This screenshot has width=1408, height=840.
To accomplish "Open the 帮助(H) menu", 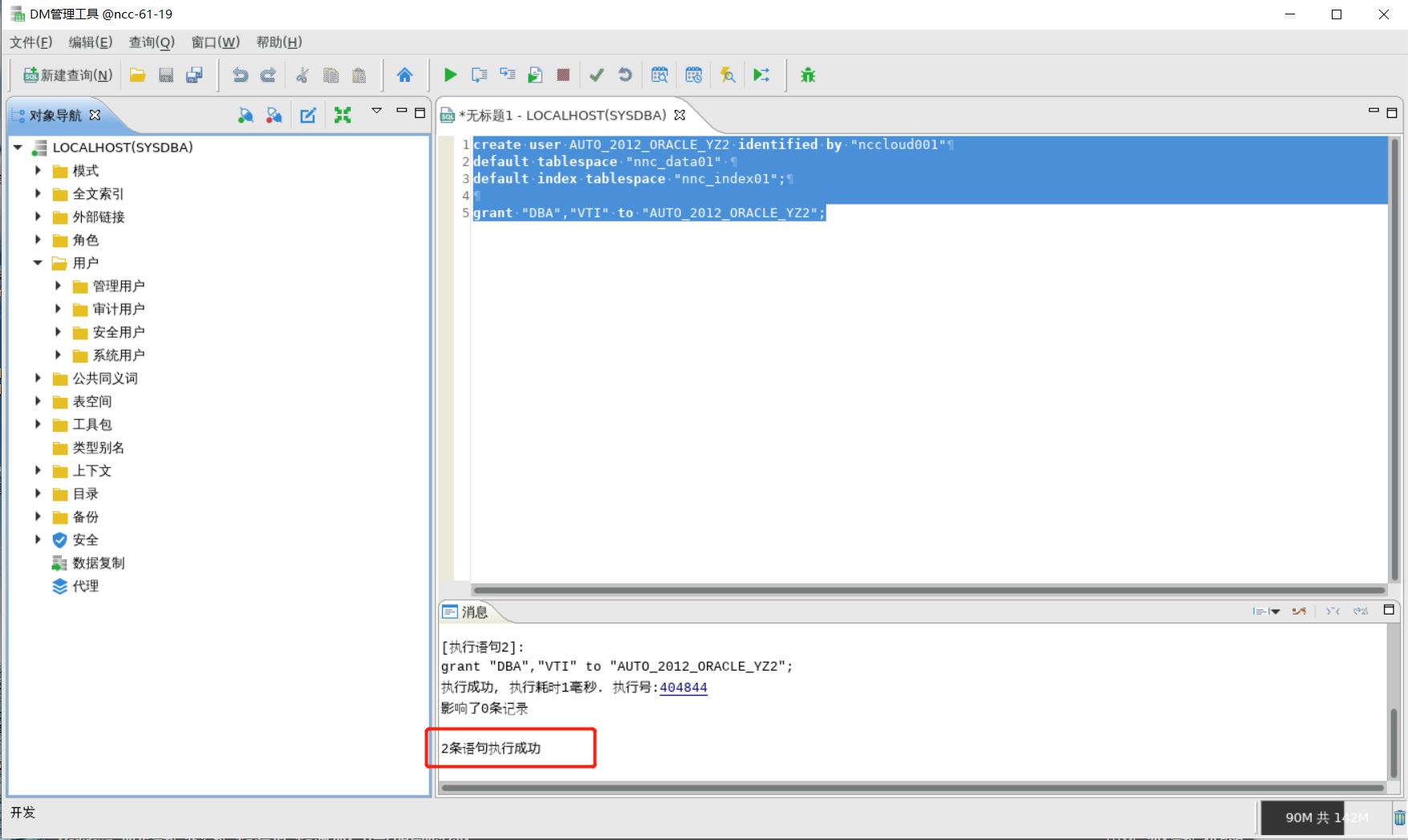I will pyautogui.click(x=278, y=42).
